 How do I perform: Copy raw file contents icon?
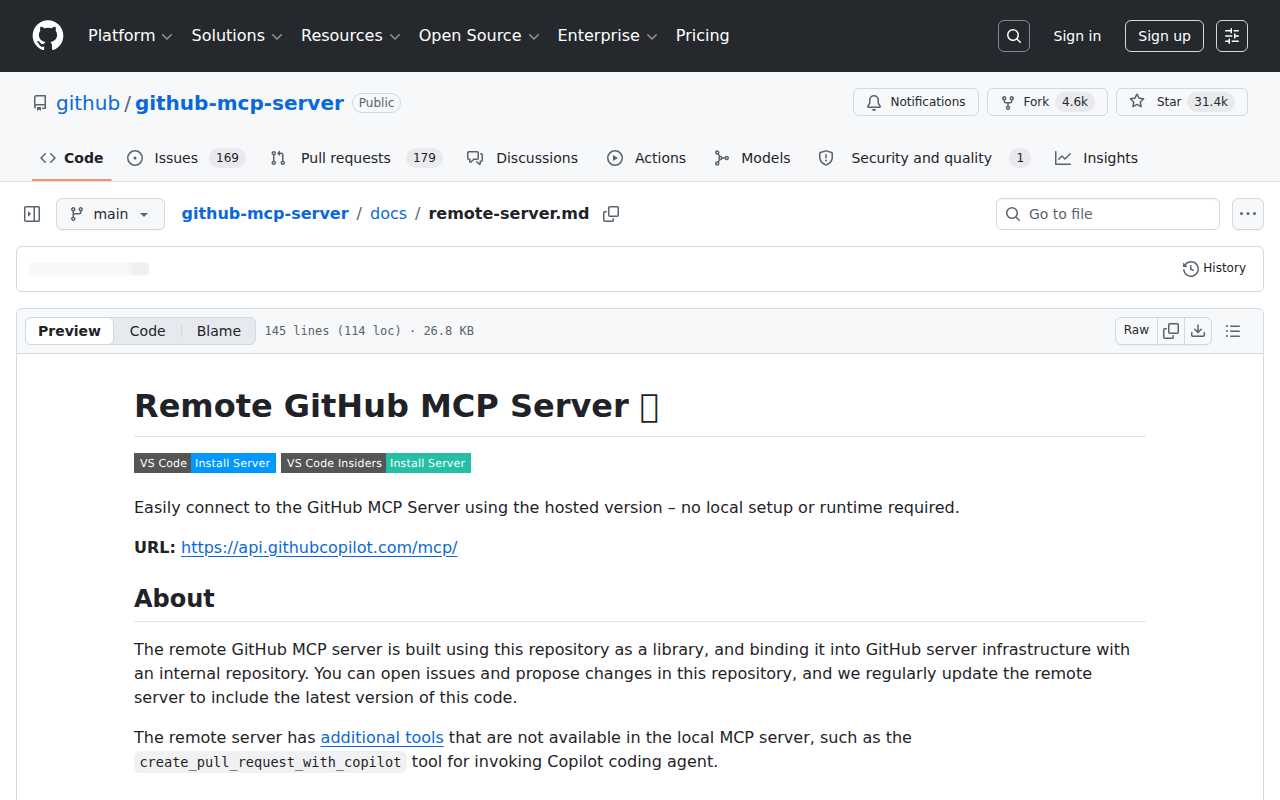1171,331
